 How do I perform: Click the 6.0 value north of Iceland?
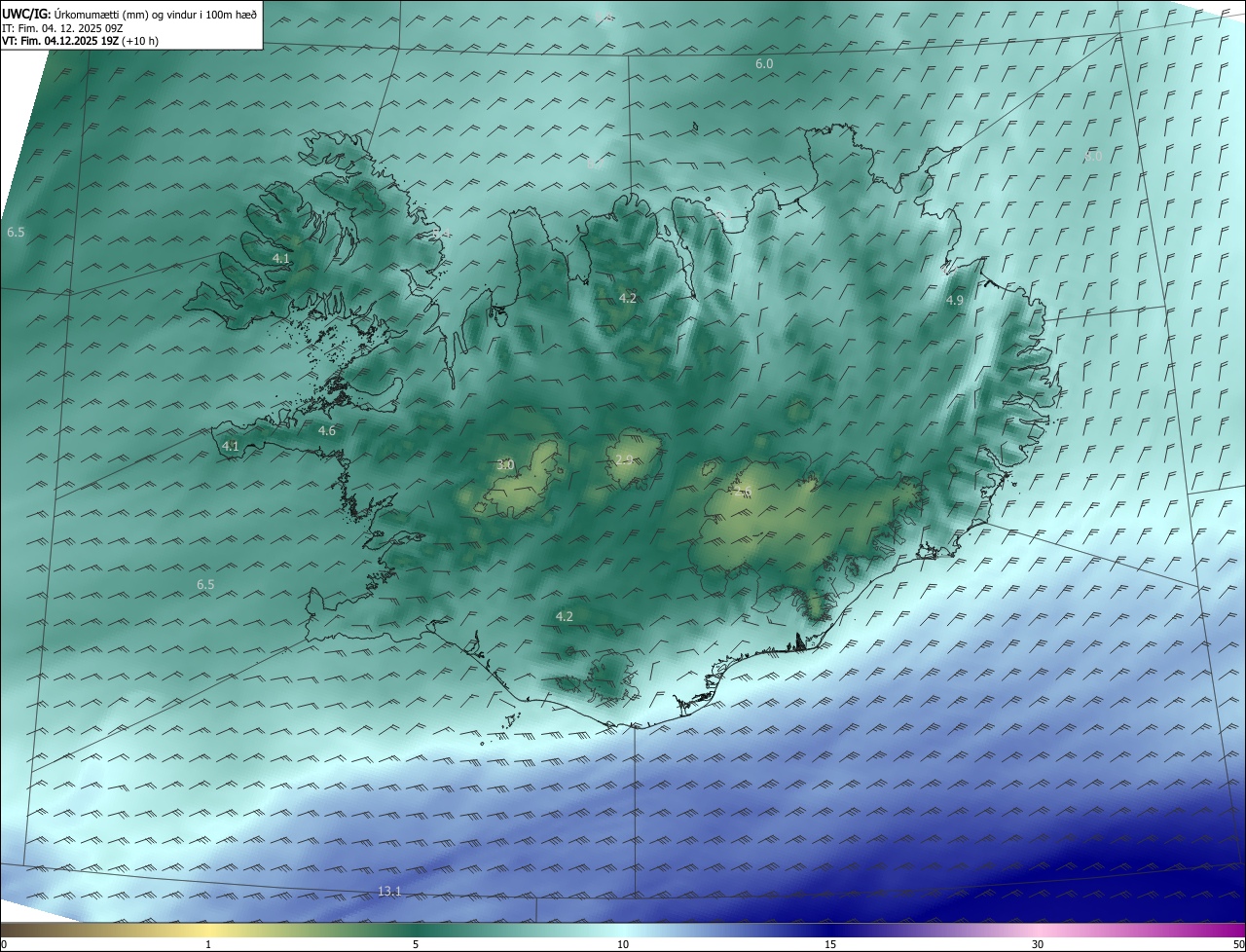pyautogui.click(x=764, y=63)
